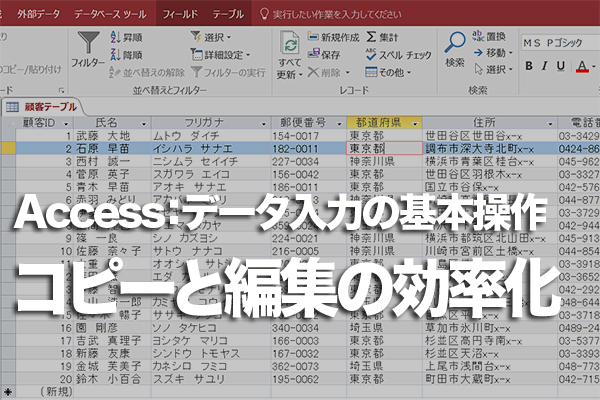Open the フリガナ column dropdown arrow
Viewport: 600px width, 400px height.
[263, 124]
